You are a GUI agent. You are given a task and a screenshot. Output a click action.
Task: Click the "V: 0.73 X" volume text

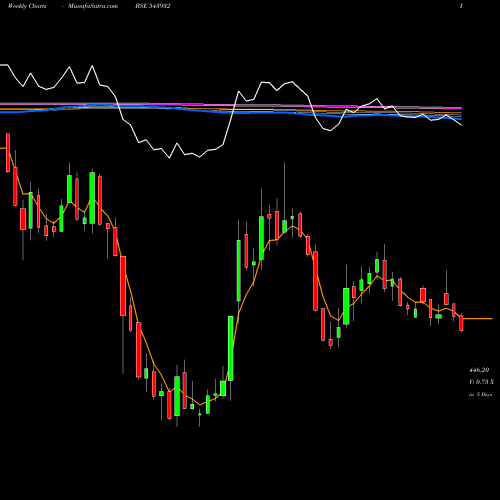(481, 382)
